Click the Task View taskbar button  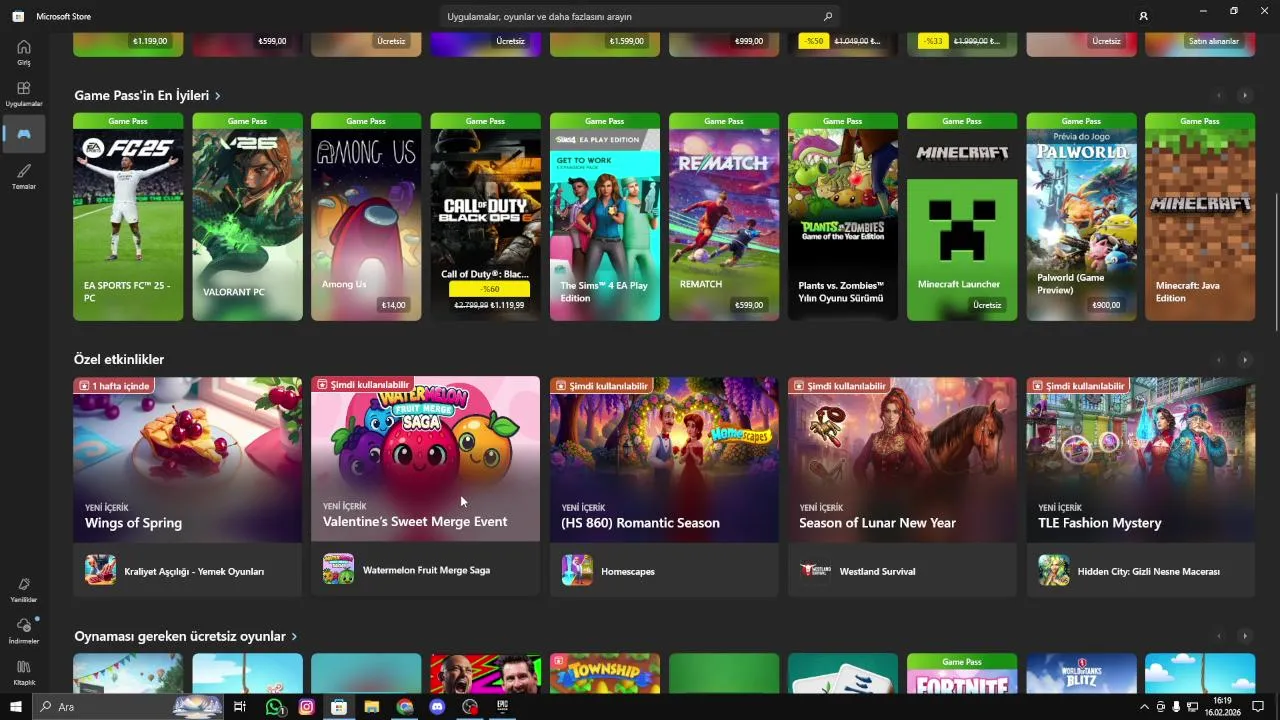pyautogui.click(x=240, y=707)
